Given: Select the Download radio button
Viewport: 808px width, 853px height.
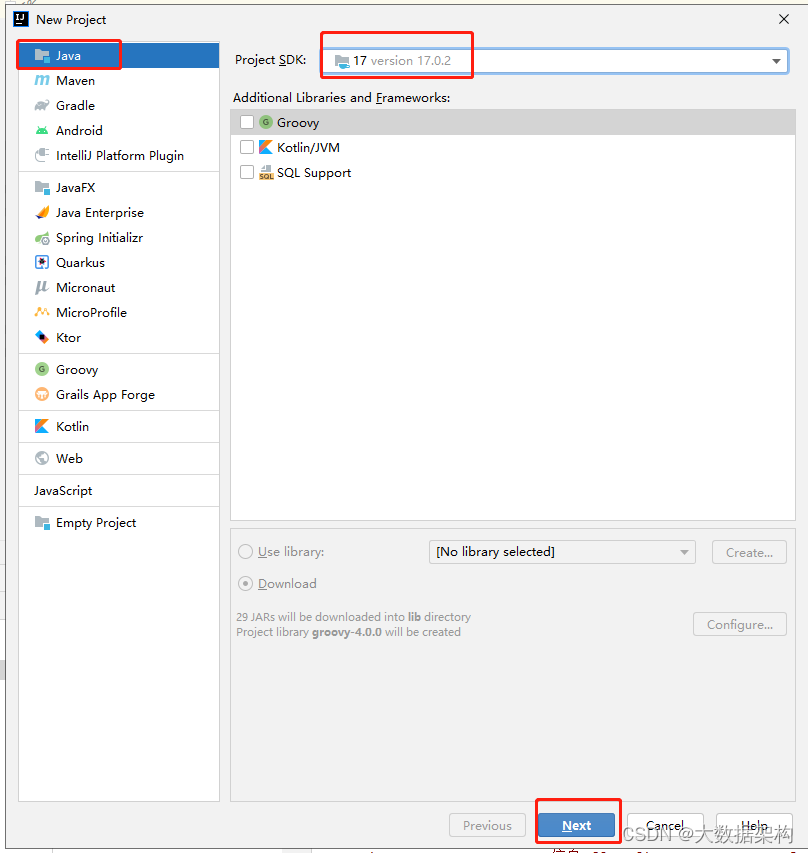Looking at the screenshot, I should click(245, 584).
